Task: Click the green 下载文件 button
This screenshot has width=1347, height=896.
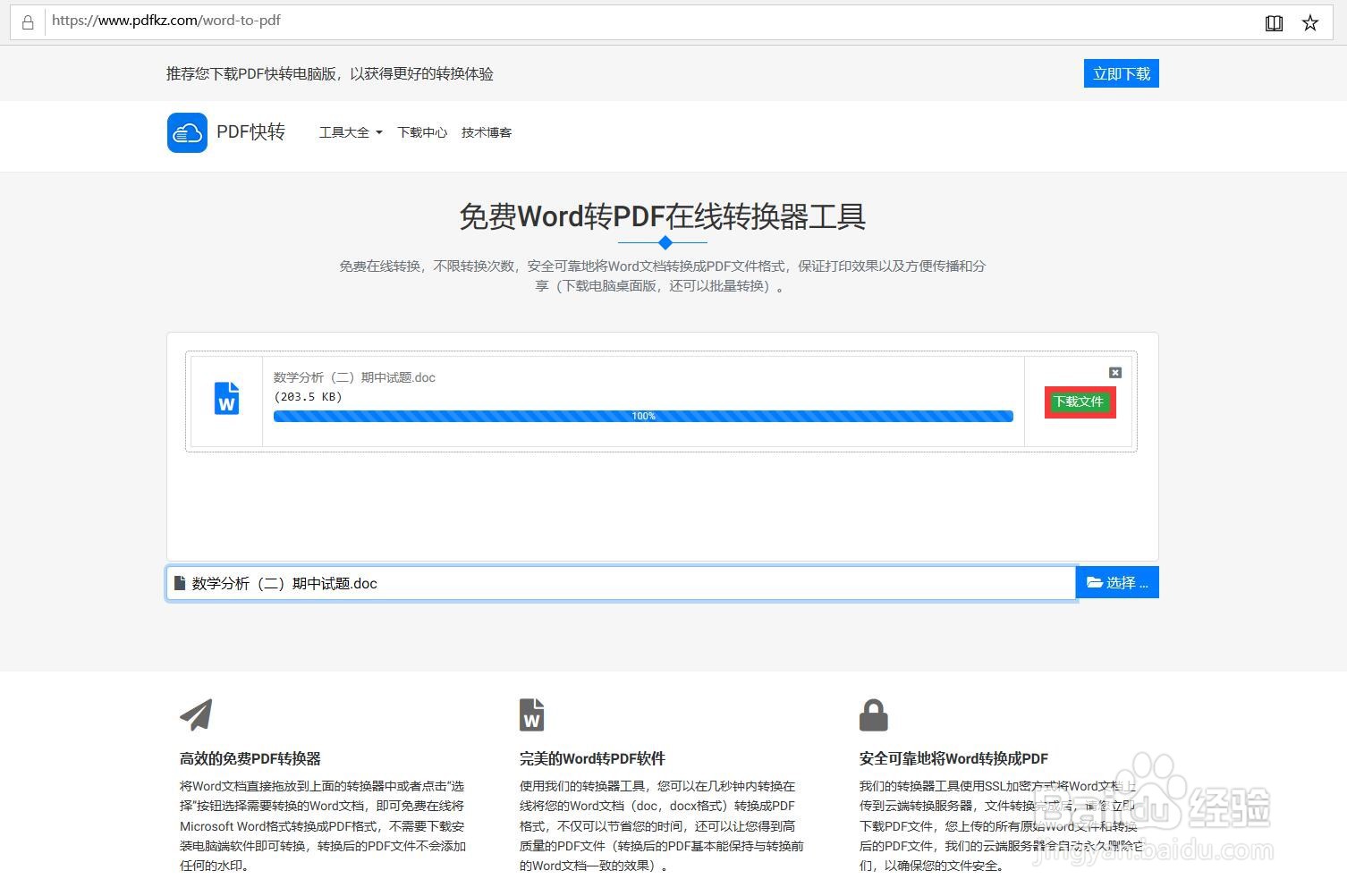Action: click(1080, 402)
